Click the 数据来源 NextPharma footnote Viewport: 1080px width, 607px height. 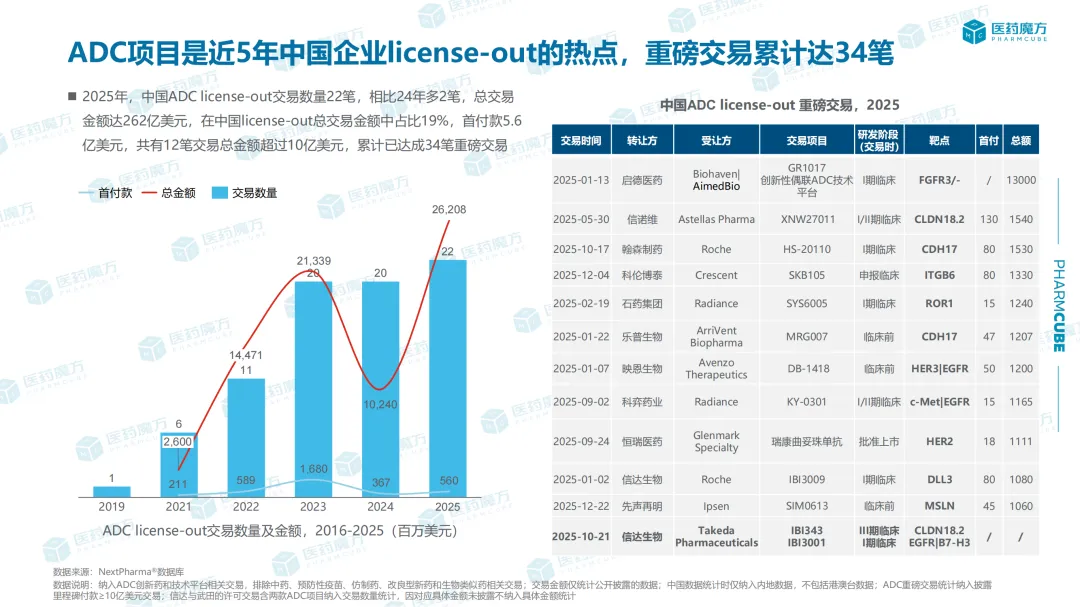pos(118,572)
